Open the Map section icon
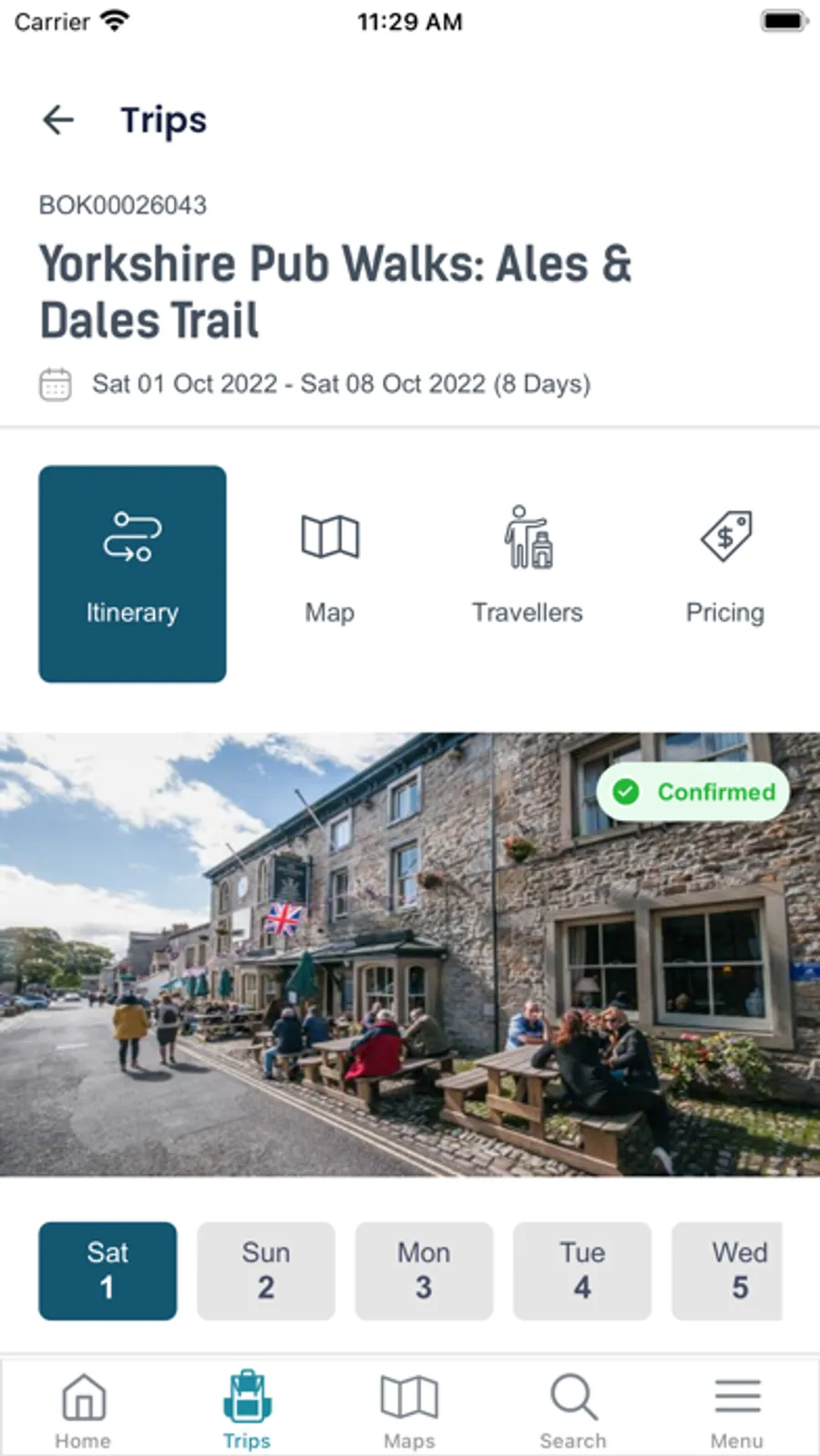The width and height of the screenshot is (820, 1456). pyautogui.click(x=330, y=537)
